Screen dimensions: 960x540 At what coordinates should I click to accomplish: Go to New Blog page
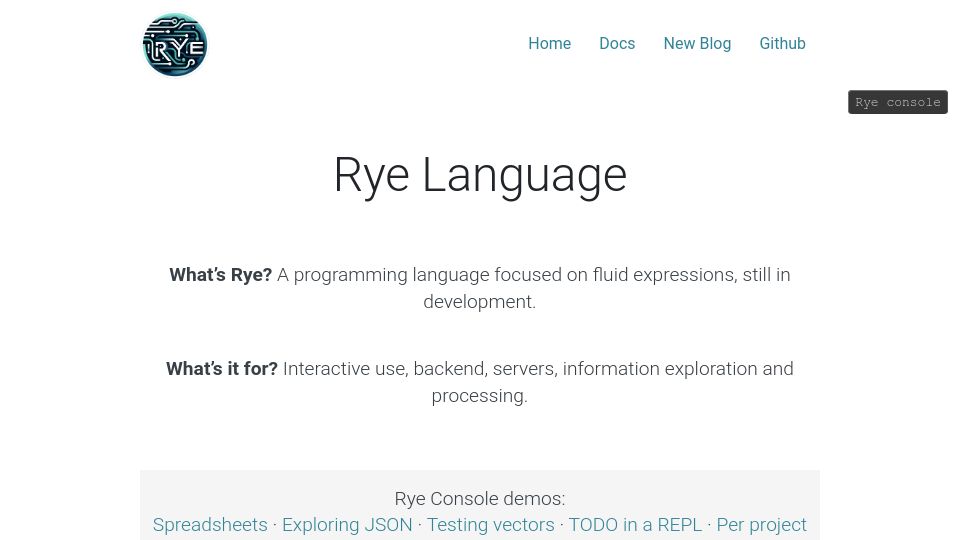tap(697, 43)
